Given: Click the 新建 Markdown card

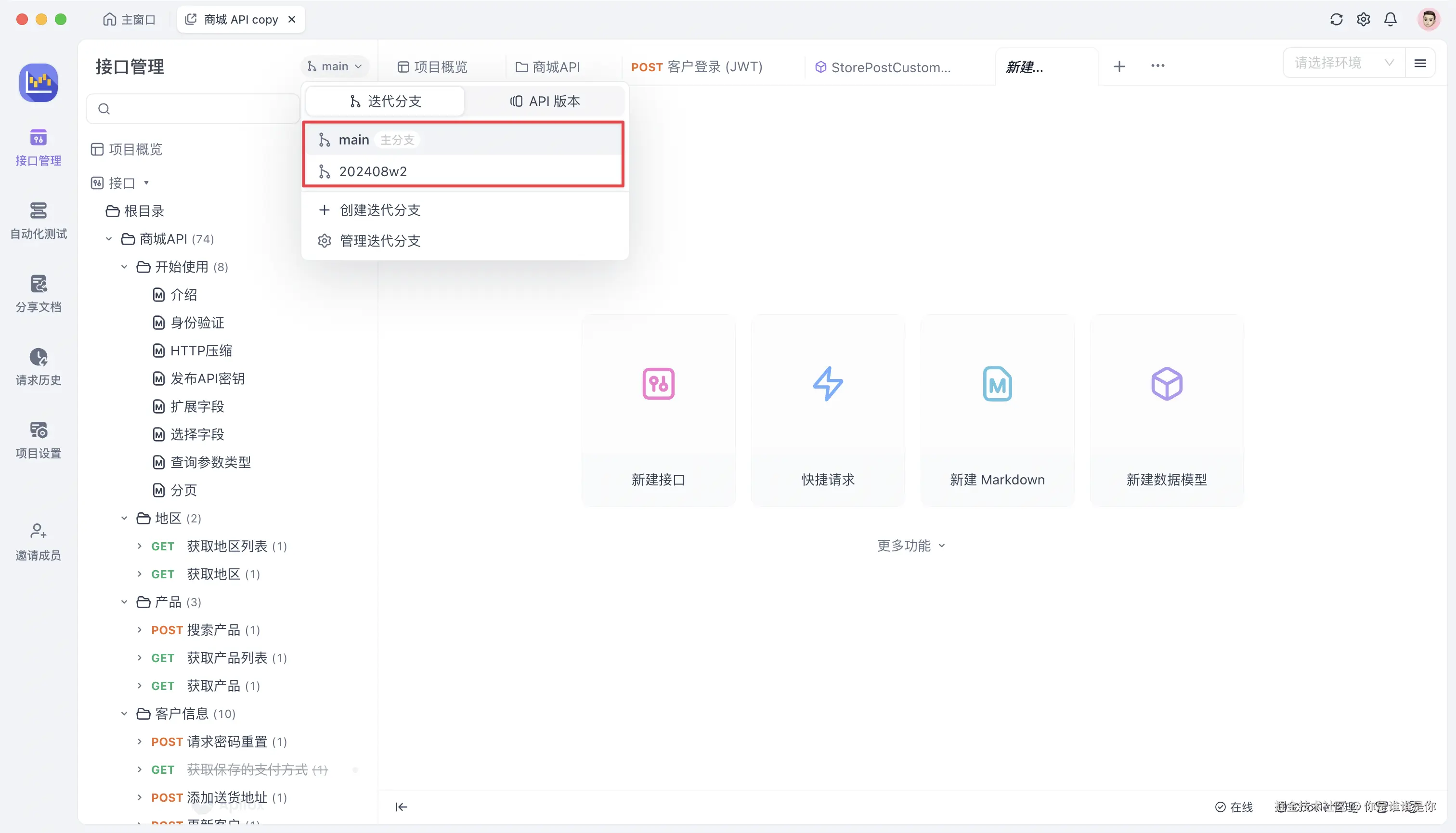Looking at the screenshot, I should (x=997, y=411).
